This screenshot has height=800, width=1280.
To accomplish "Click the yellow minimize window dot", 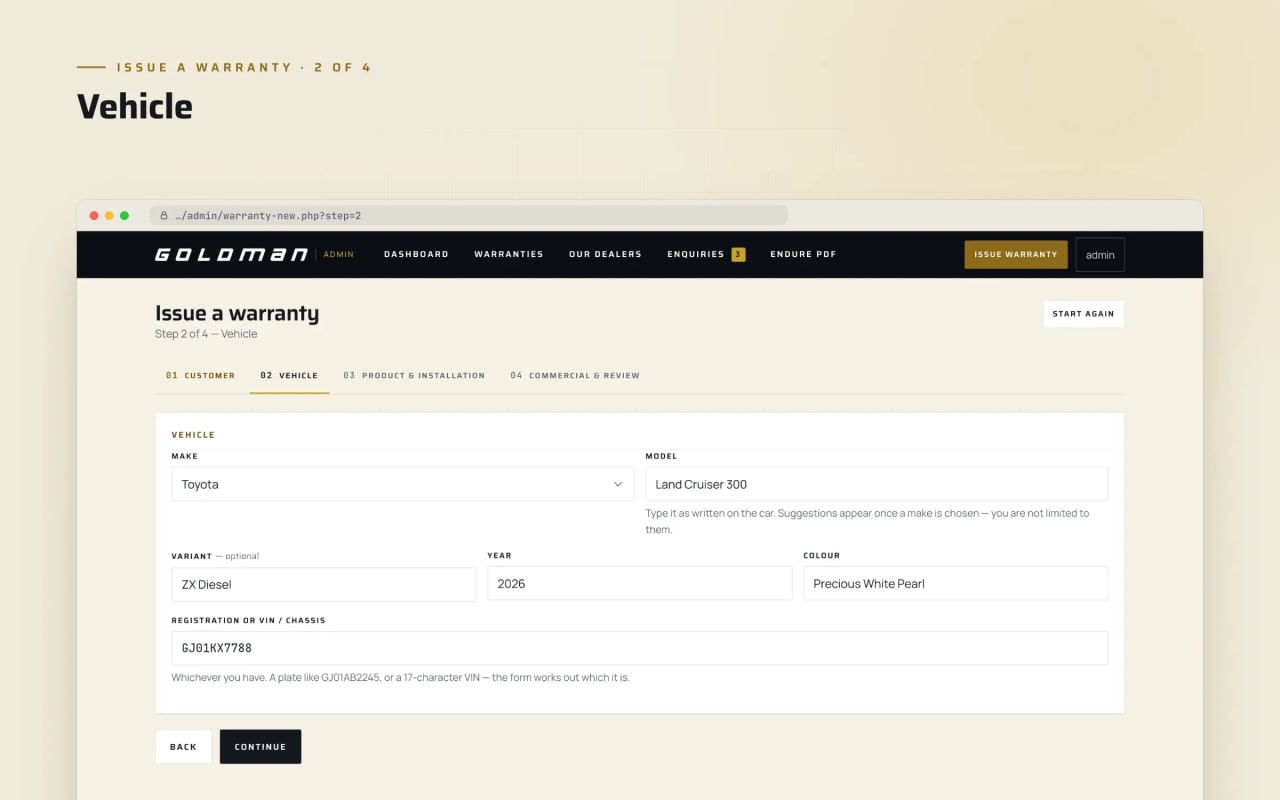I will (109, 215).
